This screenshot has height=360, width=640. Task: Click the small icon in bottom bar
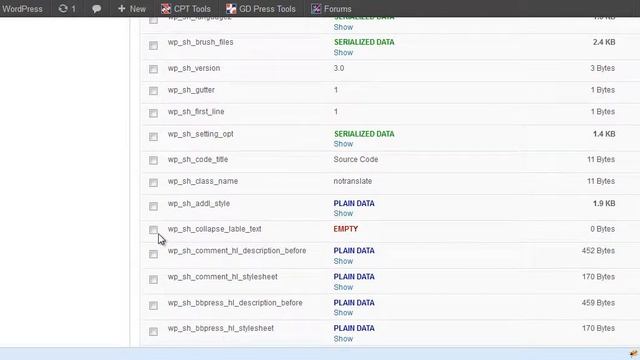click(x=633, y=353)
